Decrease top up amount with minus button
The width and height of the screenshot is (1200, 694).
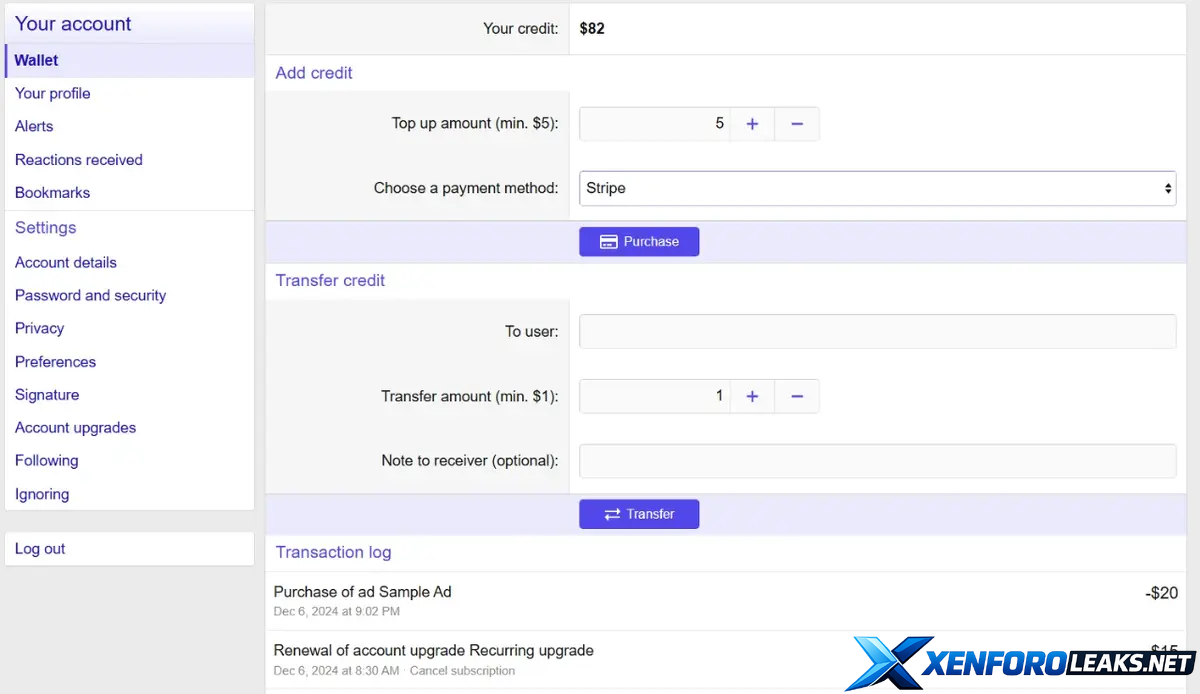click(797, 124)
